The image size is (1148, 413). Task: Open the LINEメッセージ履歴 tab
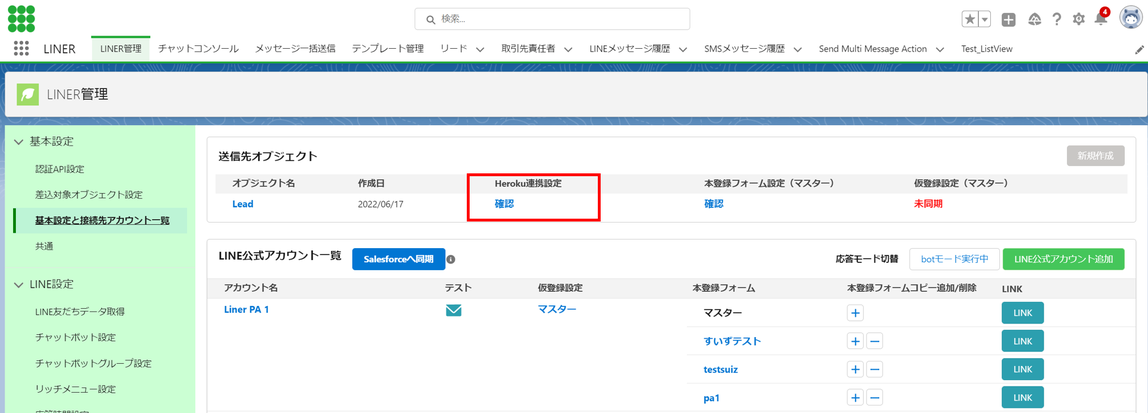click(630, 49)
